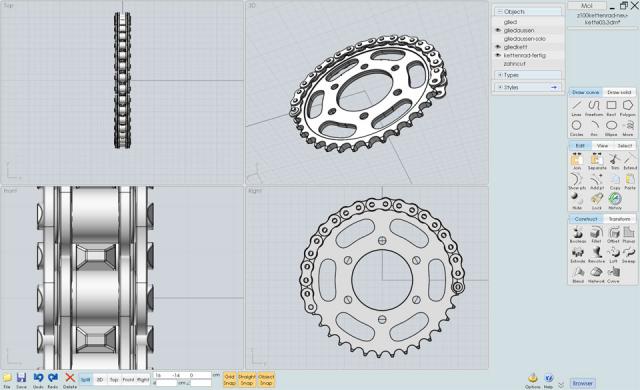Switch to the Draw solid tab
Image resolution: width=640 pixels, height=390 pixels.
[619, 93]
